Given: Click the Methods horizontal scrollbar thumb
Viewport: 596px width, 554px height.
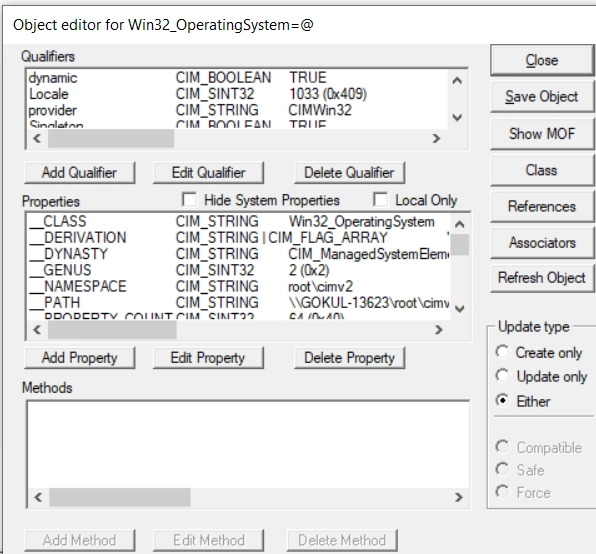Looking at the screenshot, I should tap(120, 497).
